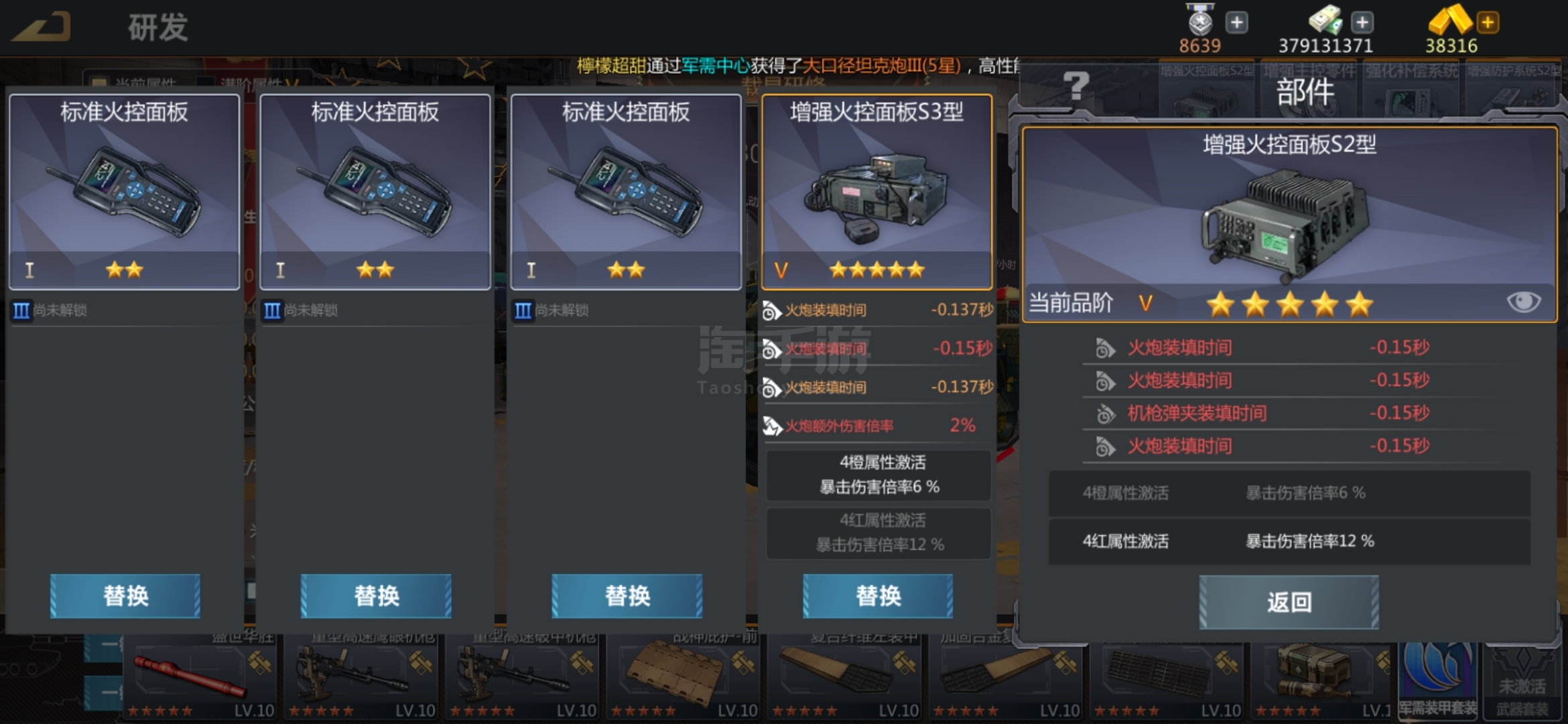Tap the gold bar currency icon
The width and height of the screenshot is (1568, 724).
click(x=1450, y=19)
